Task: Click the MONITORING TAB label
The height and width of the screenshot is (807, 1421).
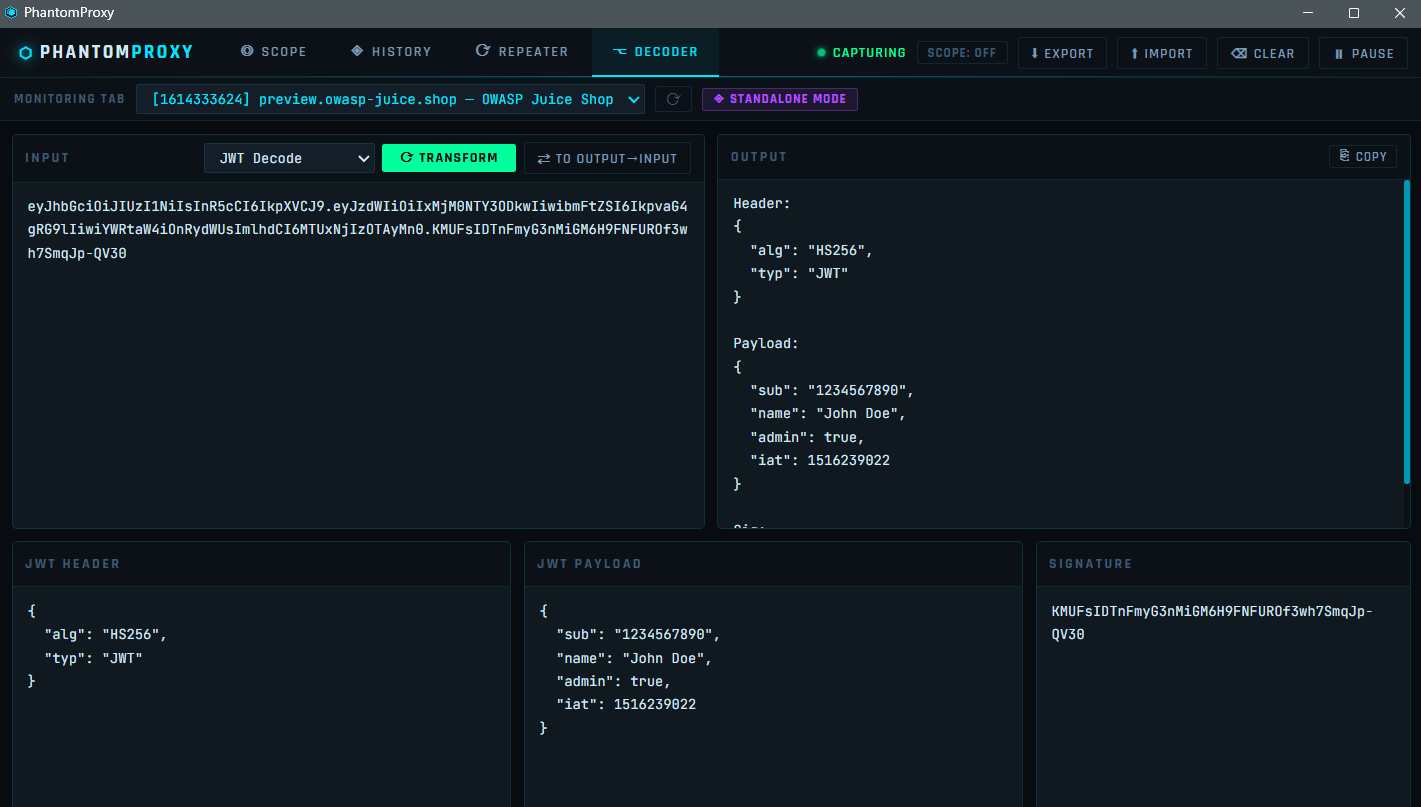Action: [69, 99]
